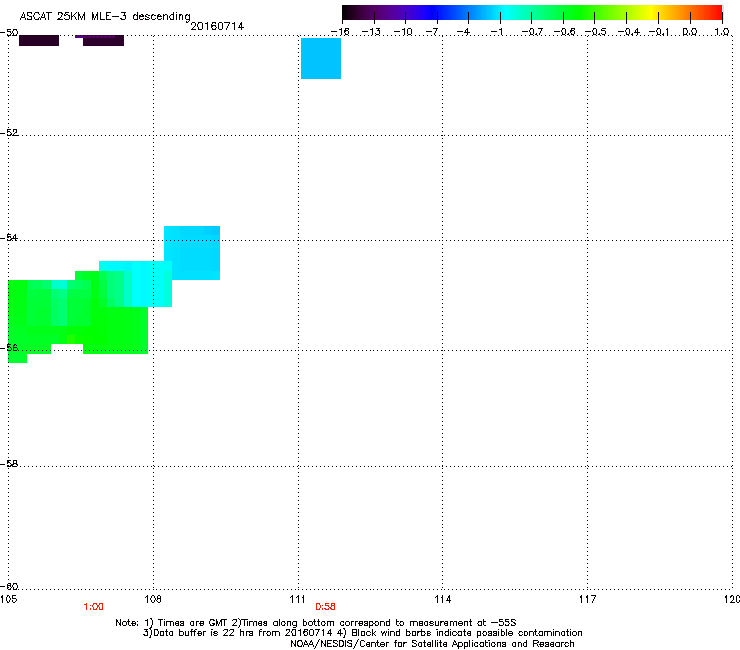Click the second dark purple cell near -50
740x650 pixels.
click(x=103, y=41)
